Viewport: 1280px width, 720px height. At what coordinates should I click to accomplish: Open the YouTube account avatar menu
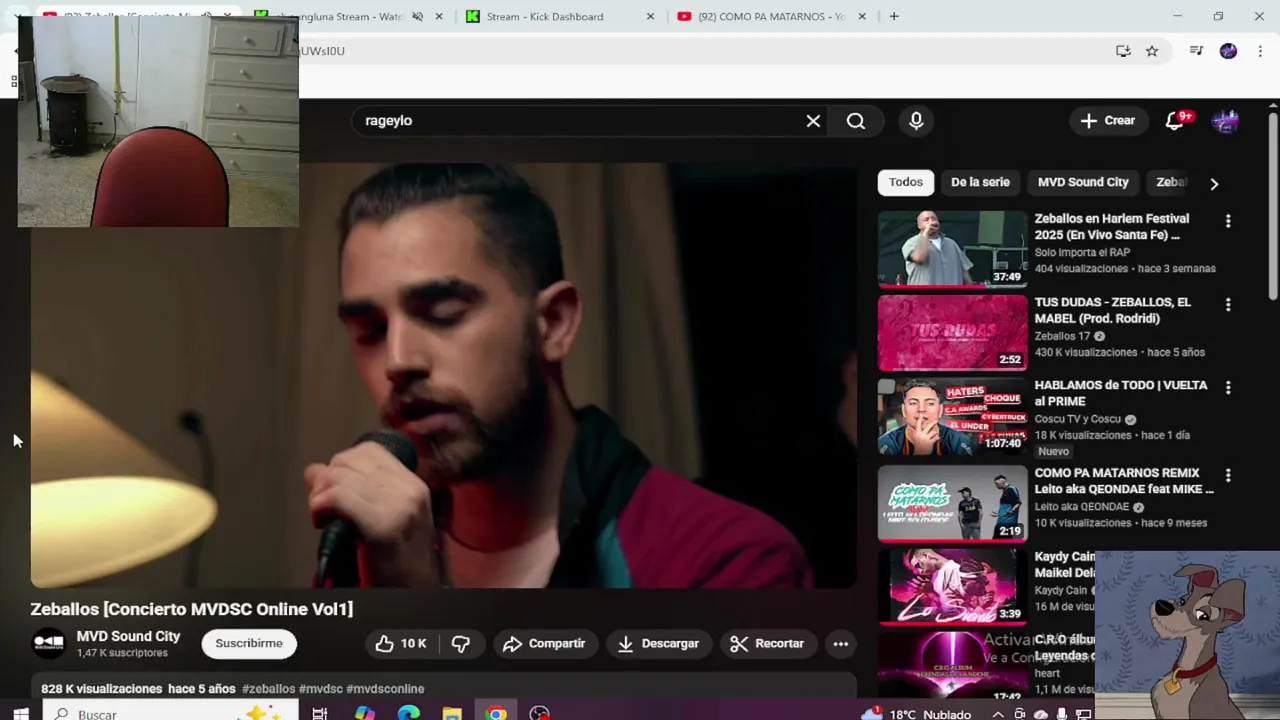click(x=1226, y=121)
